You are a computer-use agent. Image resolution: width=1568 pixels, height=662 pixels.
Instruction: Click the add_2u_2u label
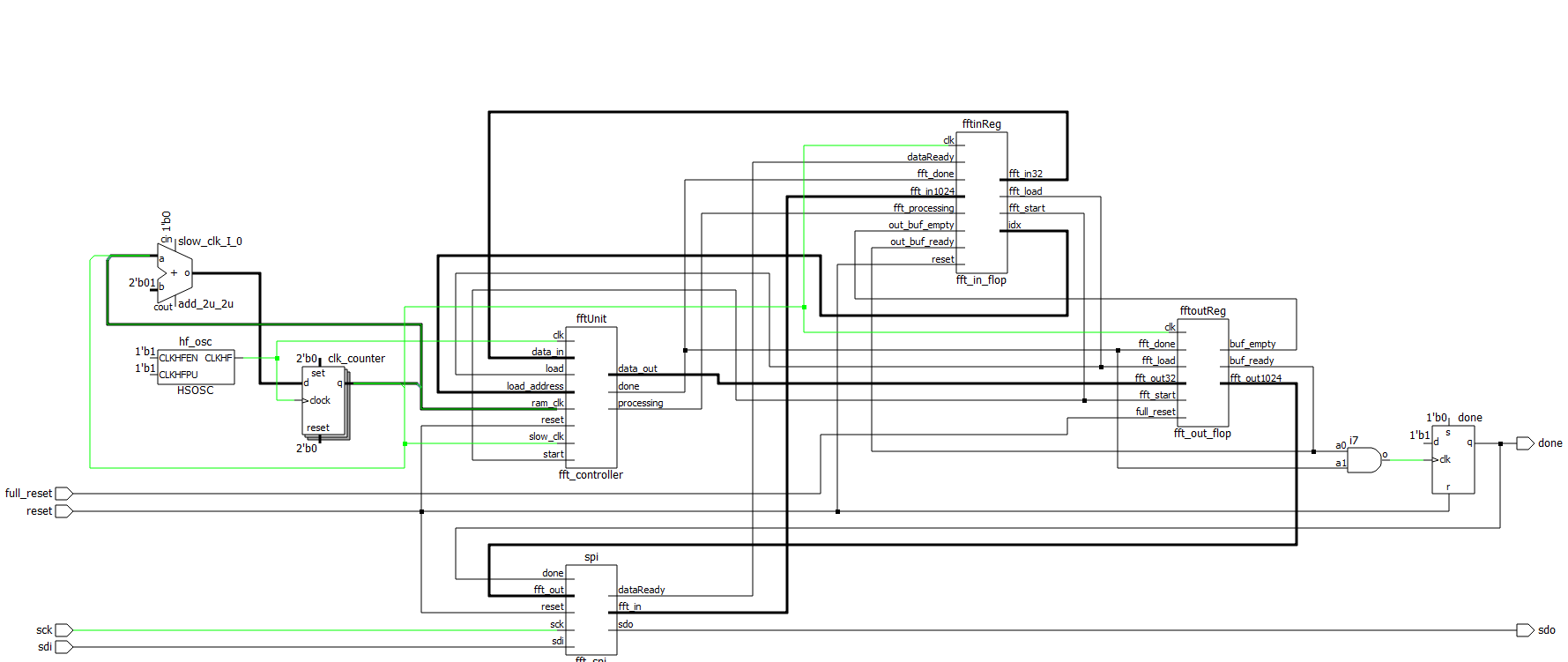point(205,304)
